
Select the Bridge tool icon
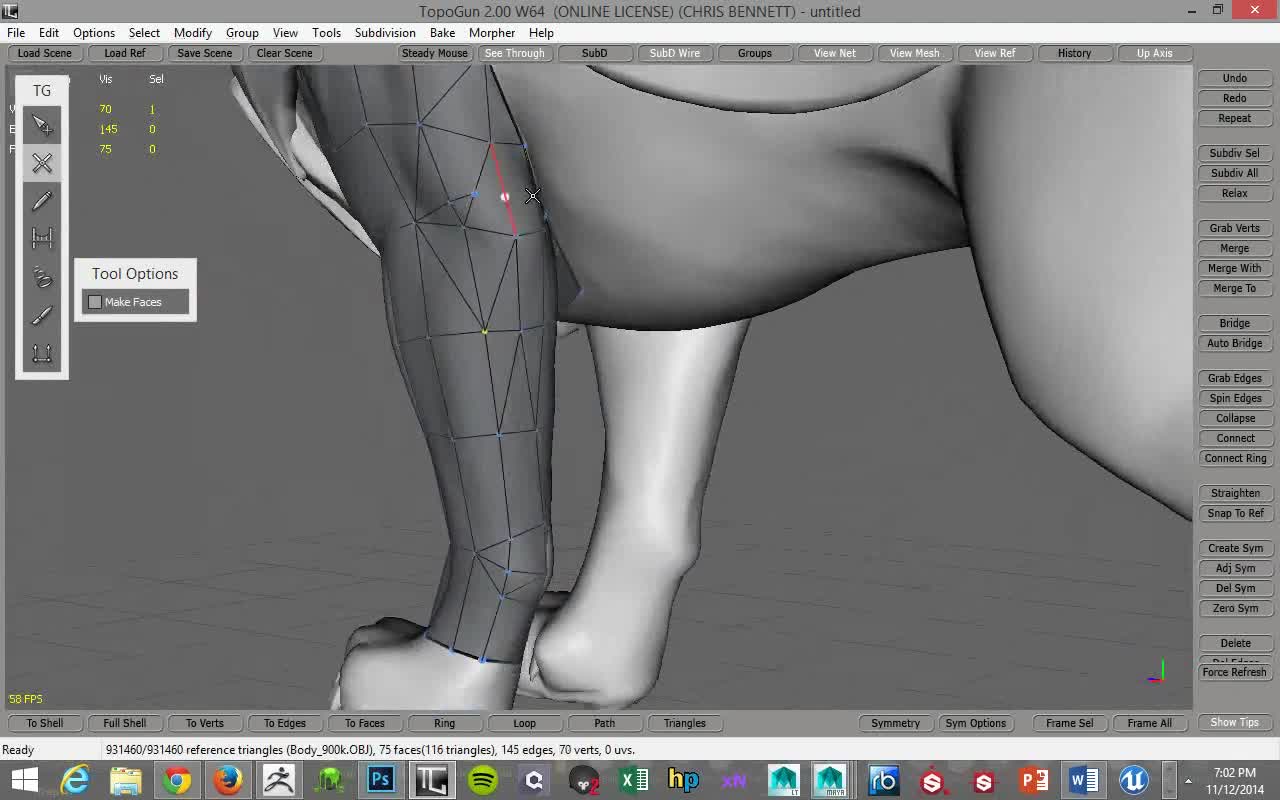[x=42, y=239]
